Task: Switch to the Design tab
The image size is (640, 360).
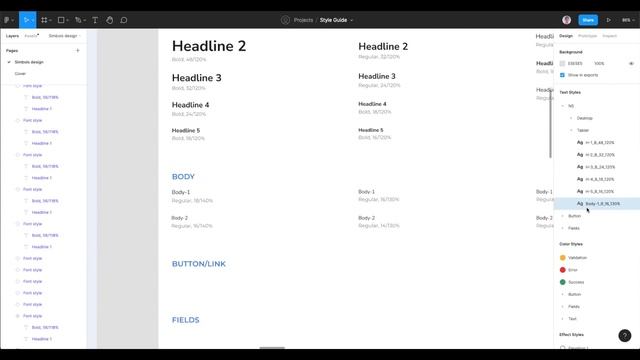Action: [566, 36]
